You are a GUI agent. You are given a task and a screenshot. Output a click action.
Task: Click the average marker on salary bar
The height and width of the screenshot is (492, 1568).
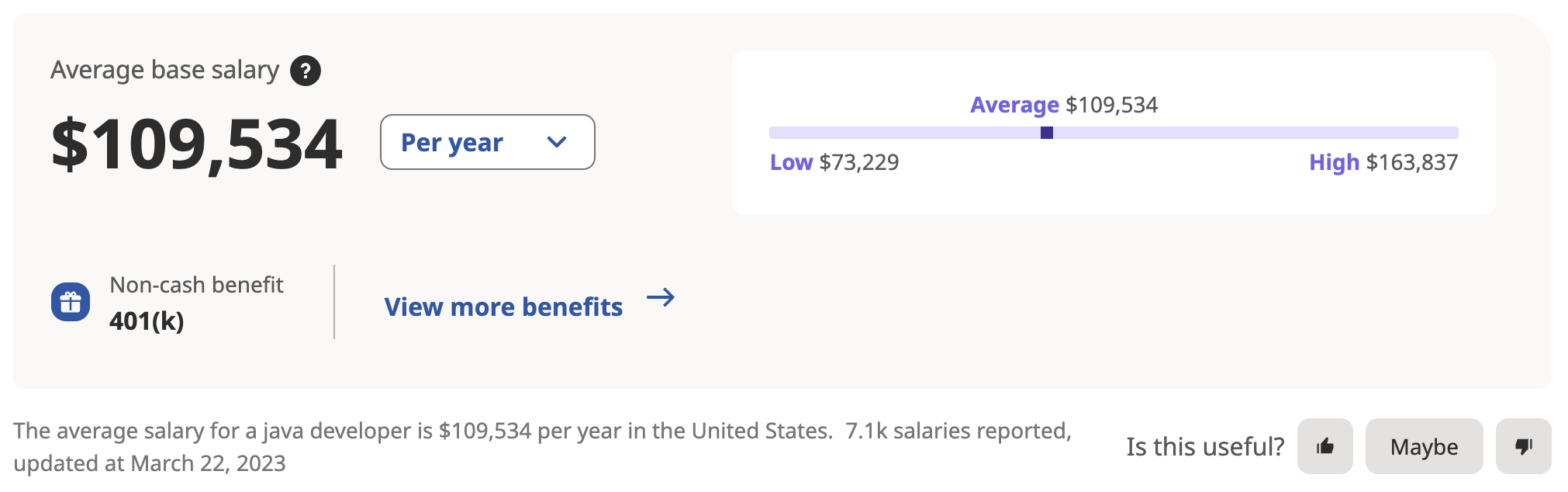(x=1047, y=133)
